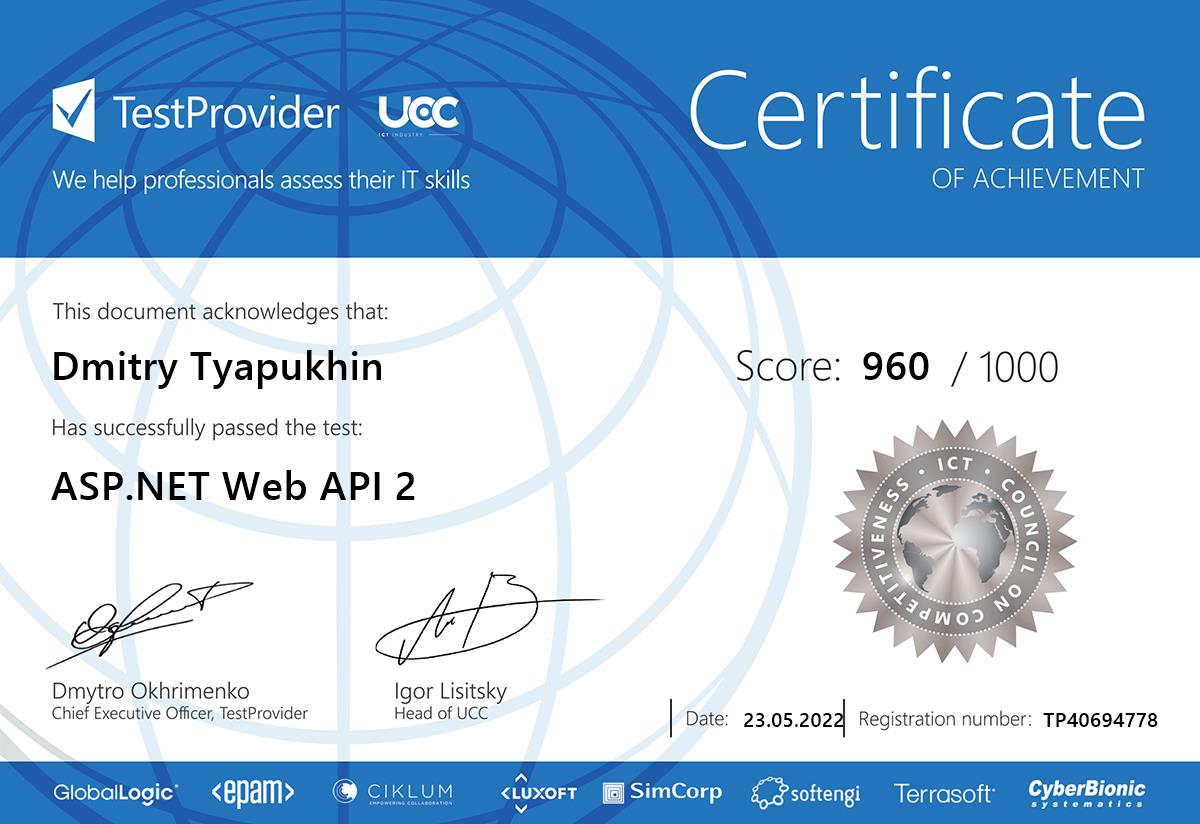
Task: Click Igor Lisitsky's signature
Action: click(x=470, y=618)
